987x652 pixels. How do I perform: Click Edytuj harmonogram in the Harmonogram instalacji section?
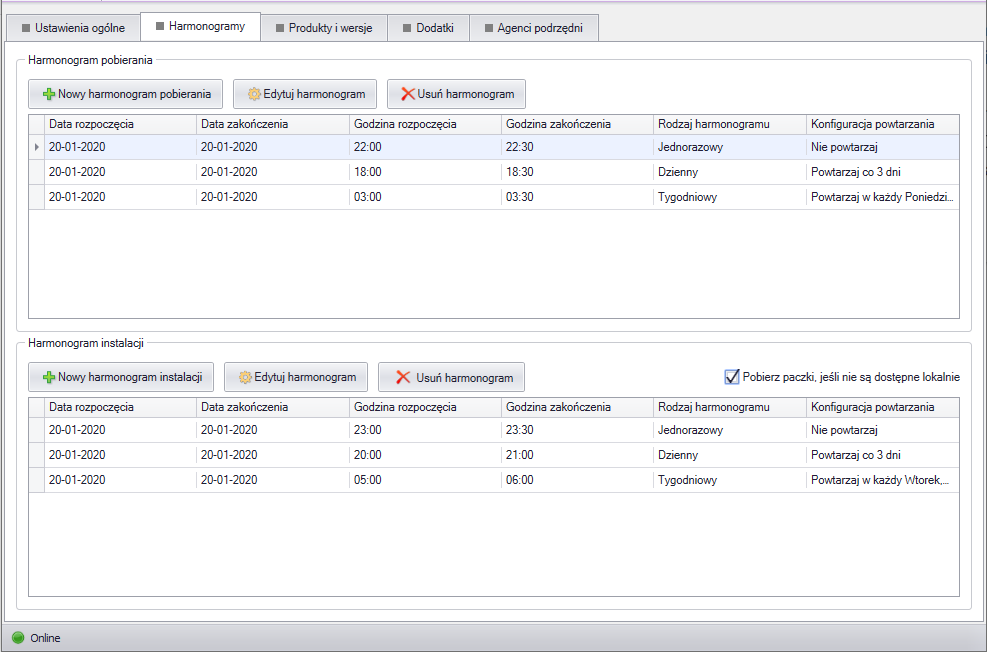point(296,378)
